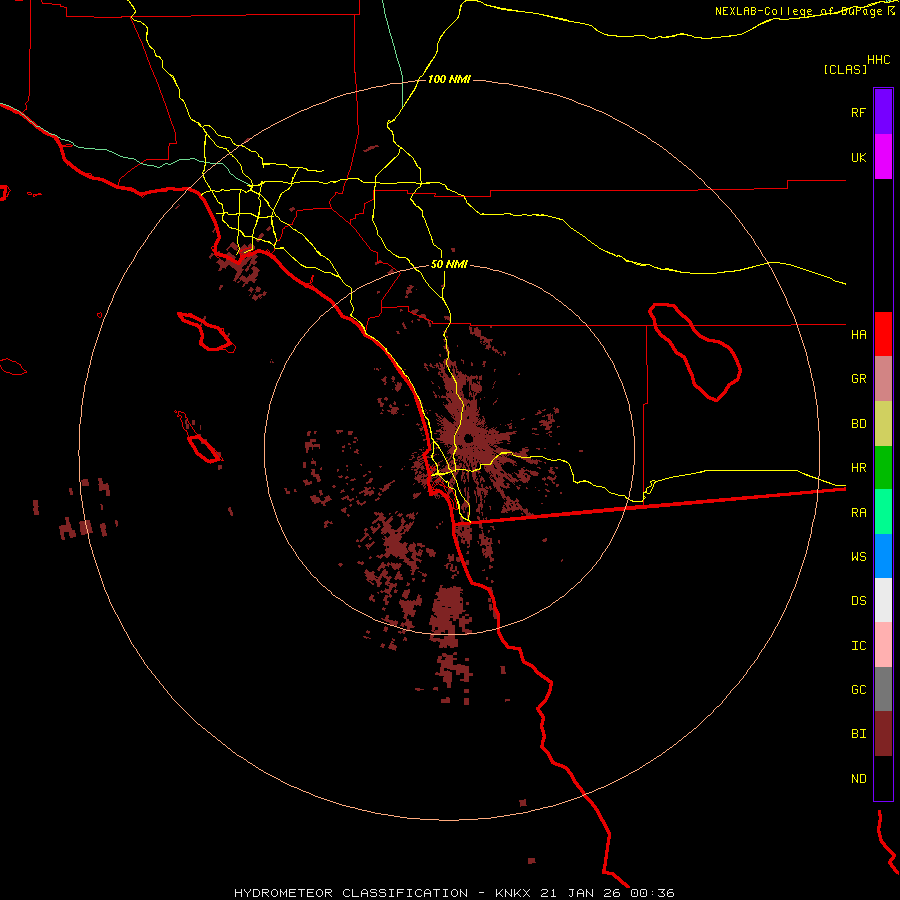Click the 'WS' legend label

(x=859, y=556)
